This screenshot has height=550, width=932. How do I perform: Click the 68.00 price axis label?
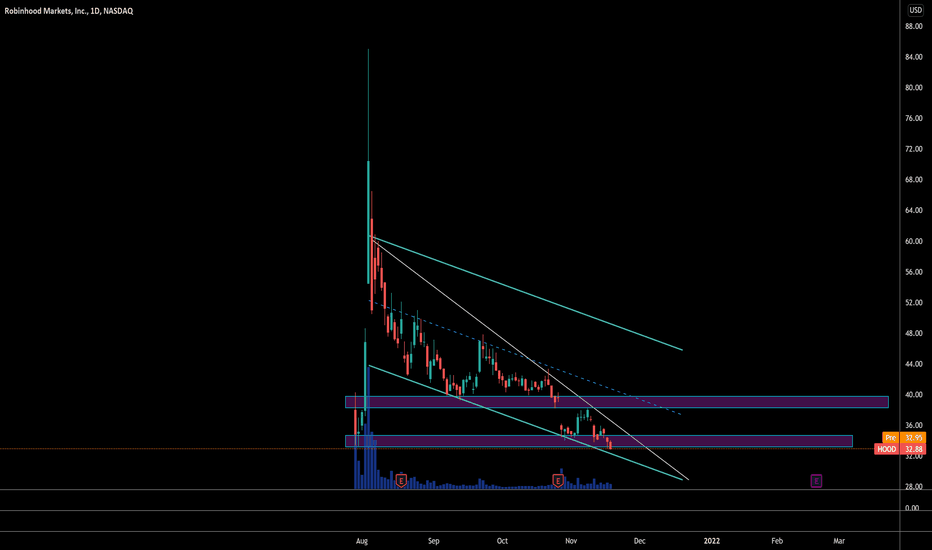pos(914,180)
